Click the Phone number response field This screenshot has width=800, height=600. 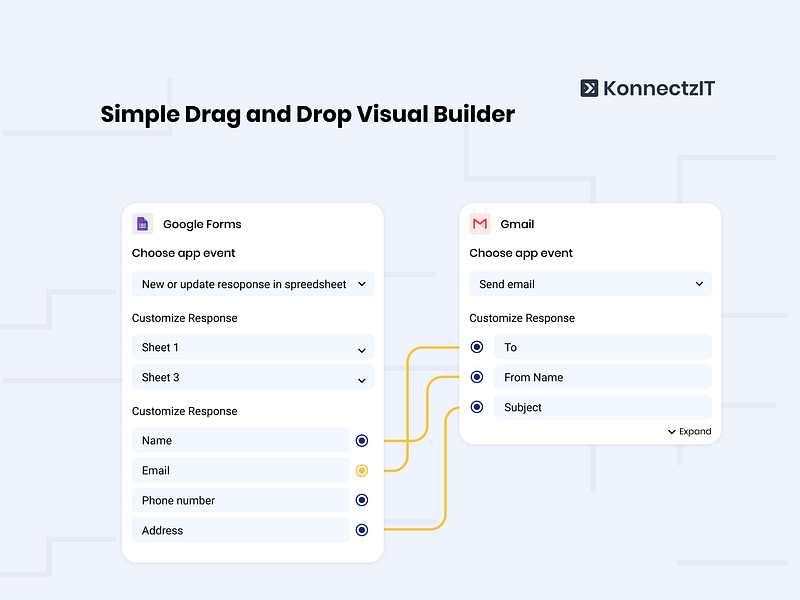click(240, 500)
